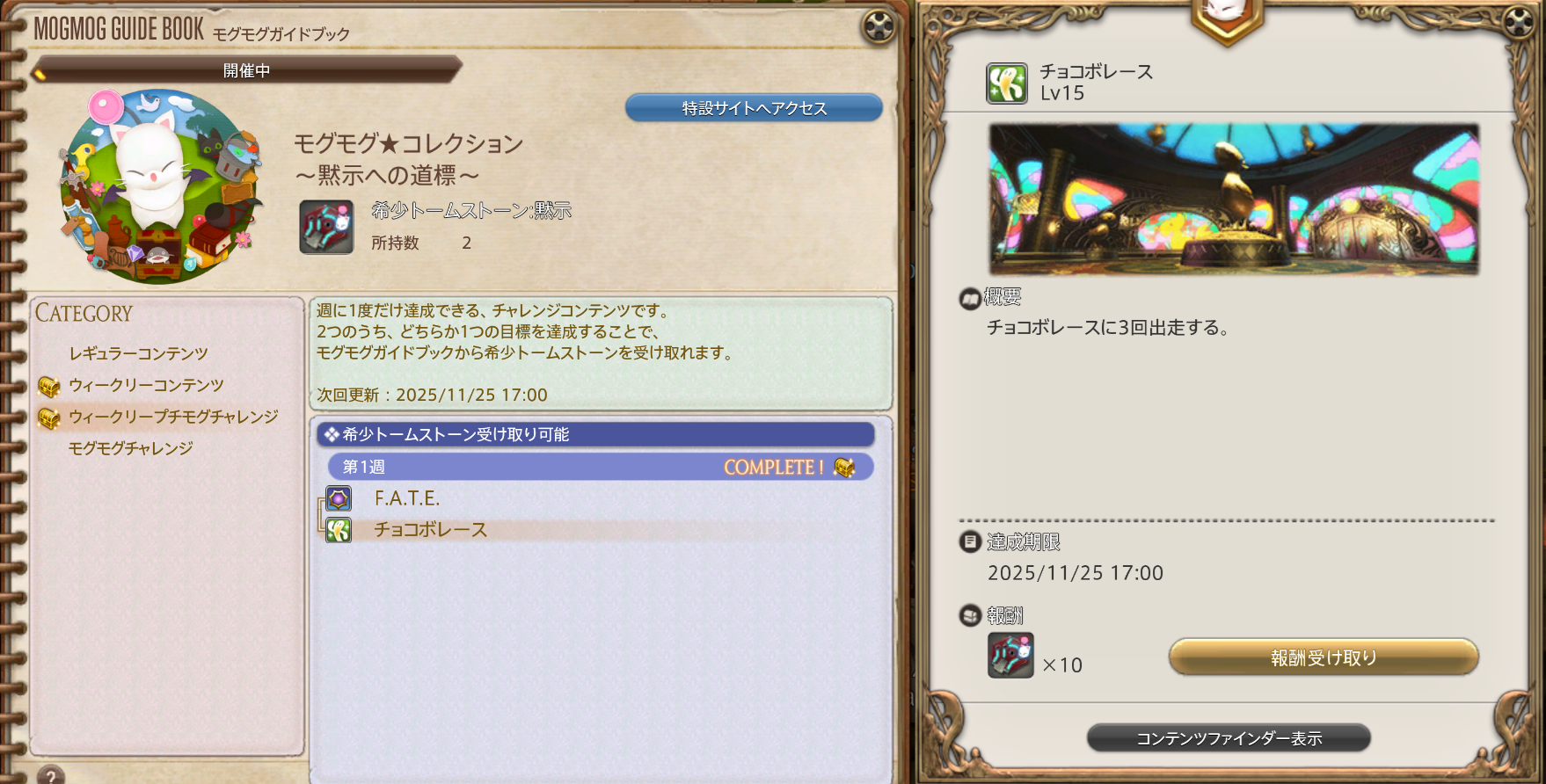Click the treasure chest icon next to COMPLETE
The image size is (1546, 784).
tap(844, 468)
